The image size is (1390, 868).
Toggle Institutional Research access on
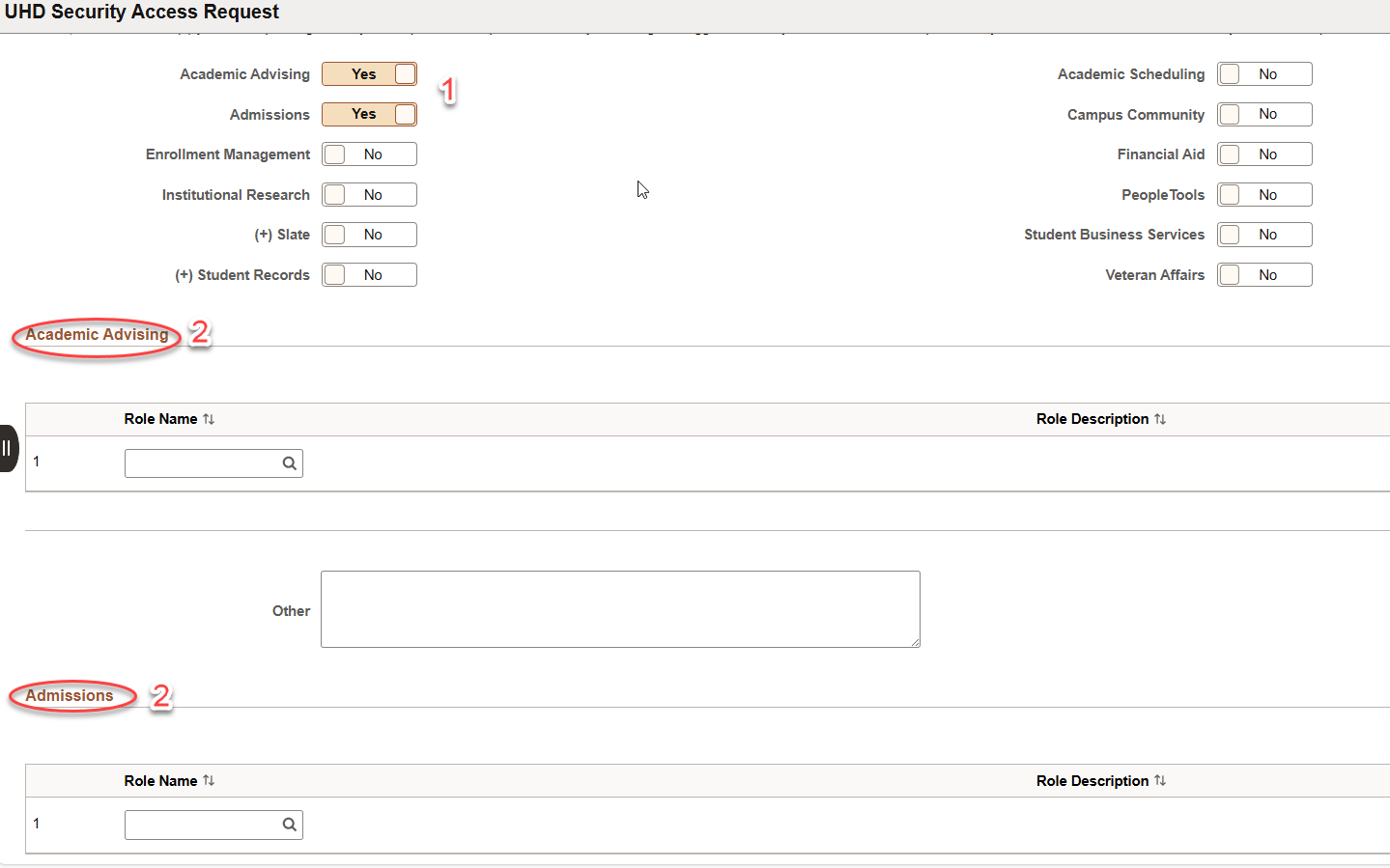pyautogui.click(x=368, y=194)
